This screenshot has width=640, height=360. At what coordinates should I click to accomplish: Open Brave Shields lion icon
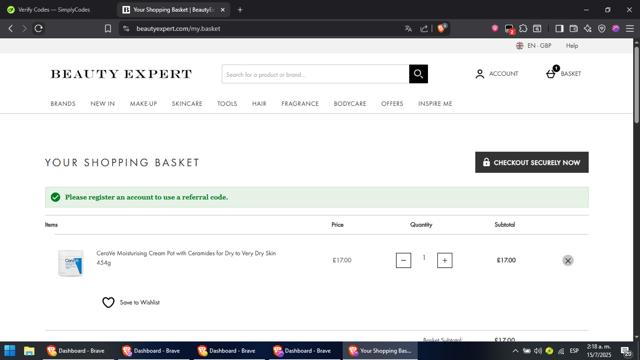pyautogui.click(x=442, y=28)
